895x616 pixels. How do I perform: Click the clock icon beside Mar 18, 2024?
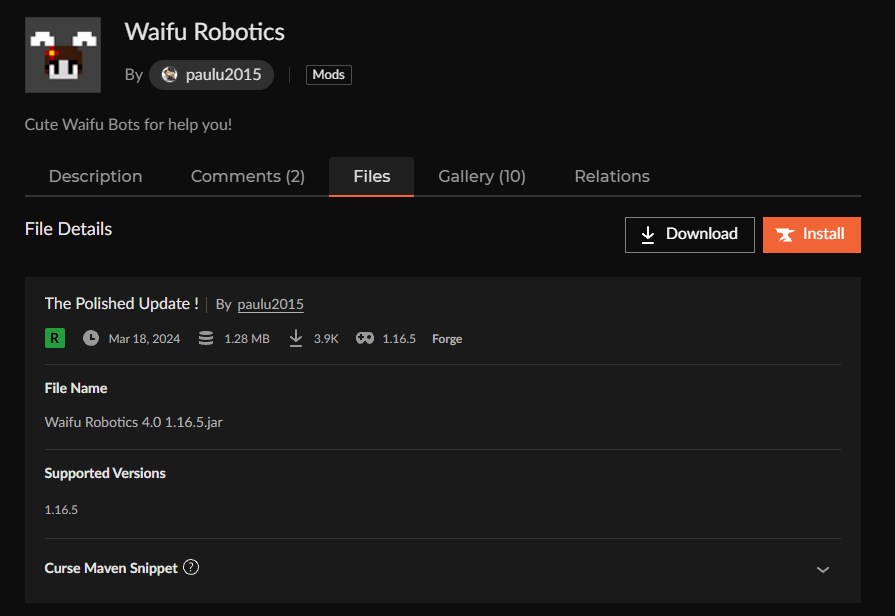(x=89, y=338)
